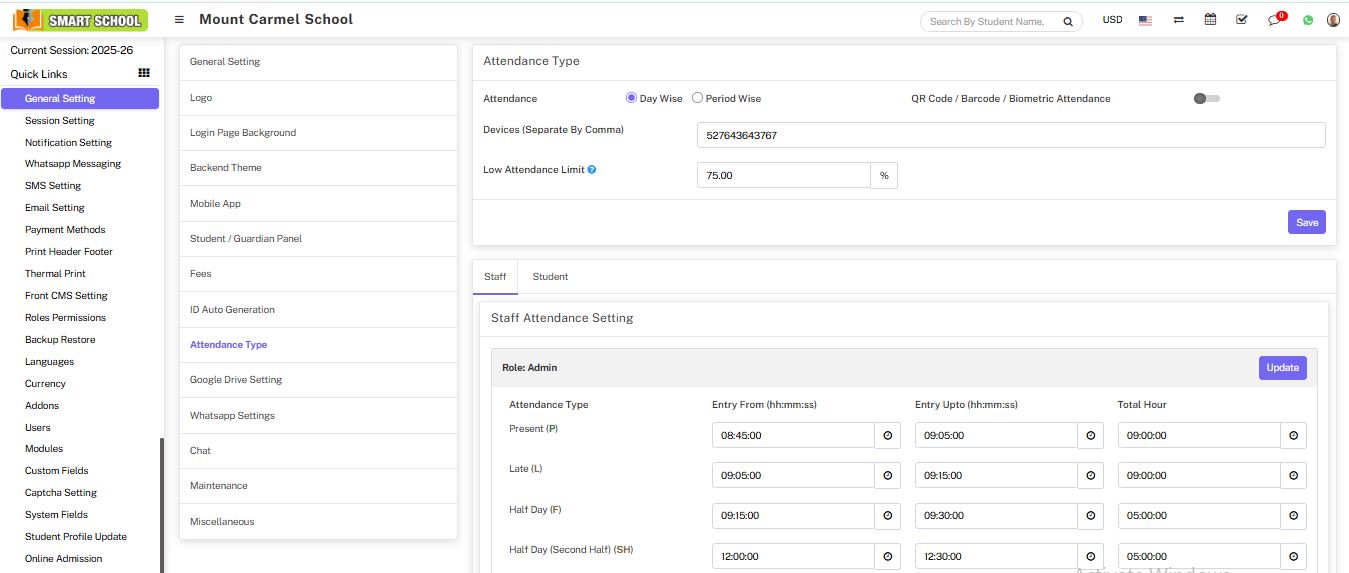Switch to the Student tab
Screen dimensions: 1349x573
[x=550, y=277]
